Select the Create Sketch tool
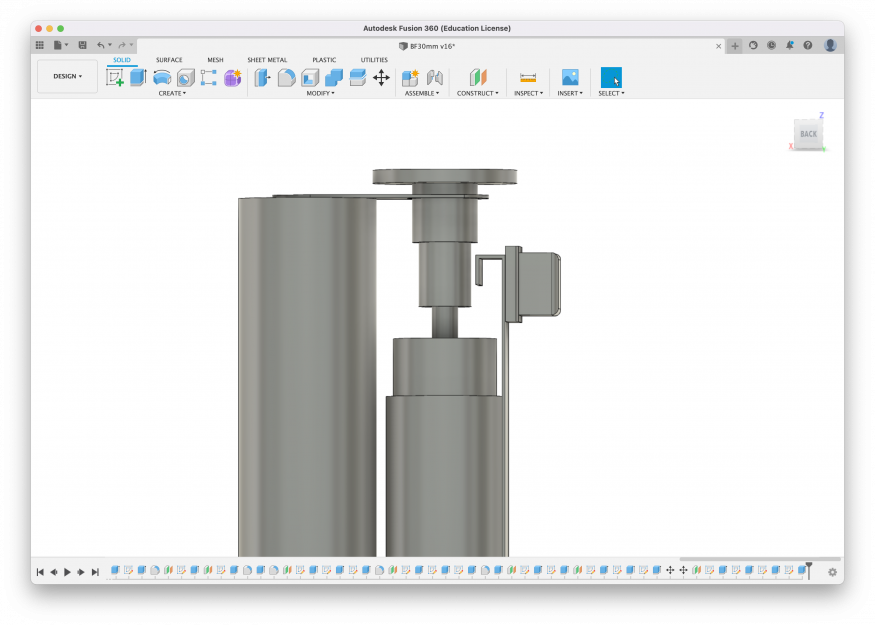The image size is (875, 625). tap(115, 77)
